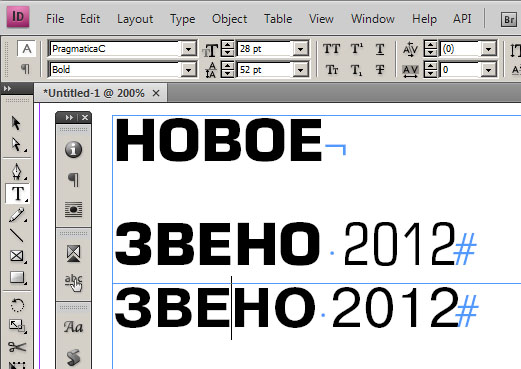Click the tracking stepper arrows
This screenshot has height=369, width=521.
point(430,70)
